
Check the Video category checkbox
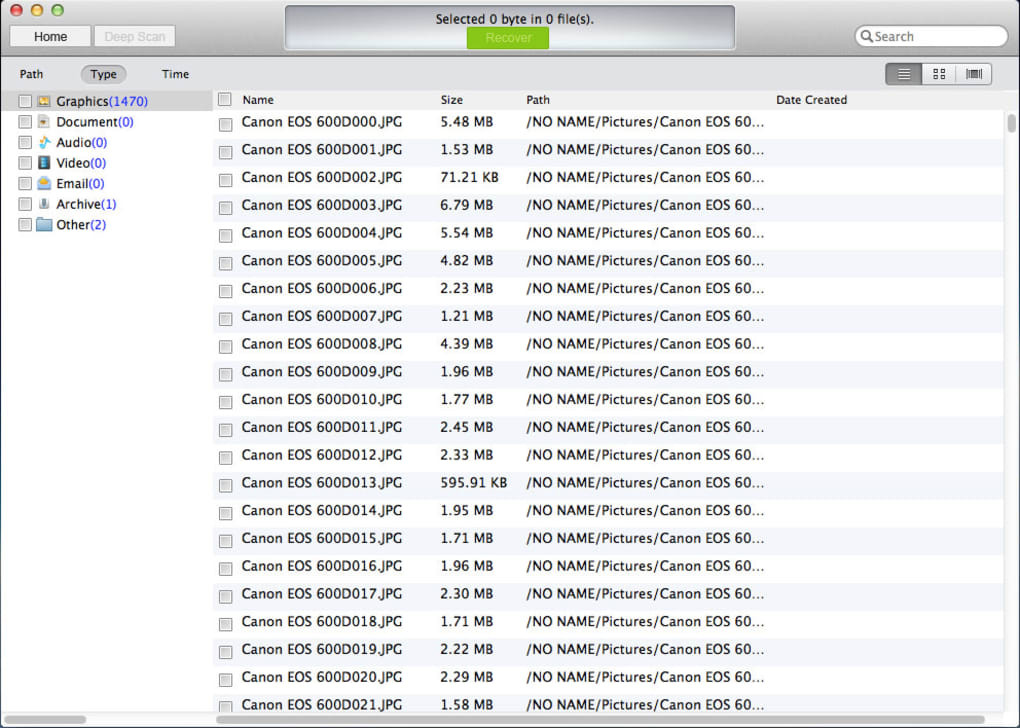(x=25, y=163)
